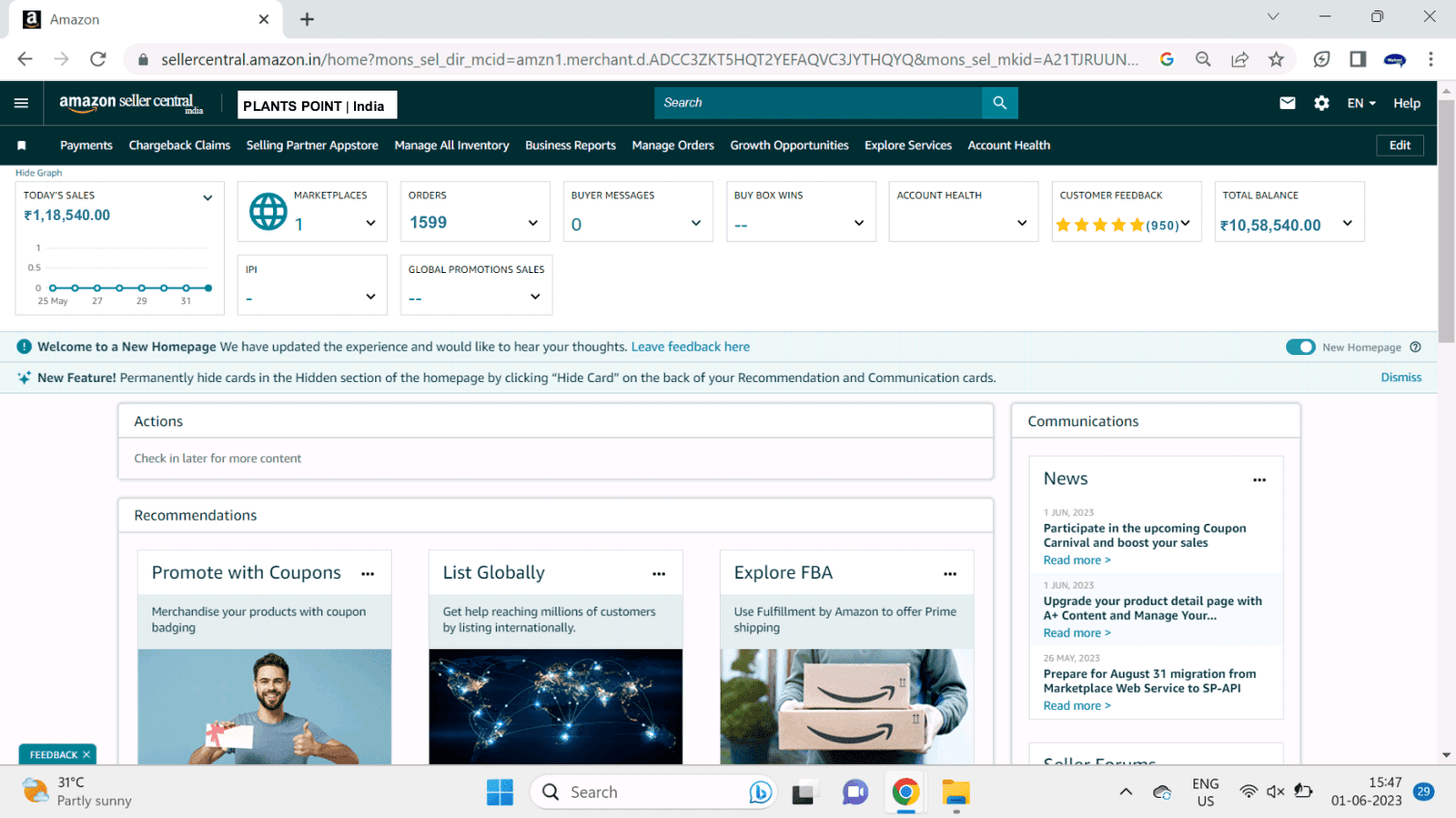Open the News card options menu
This screenshot has width=1456, height=818.
coord(1259,480)
